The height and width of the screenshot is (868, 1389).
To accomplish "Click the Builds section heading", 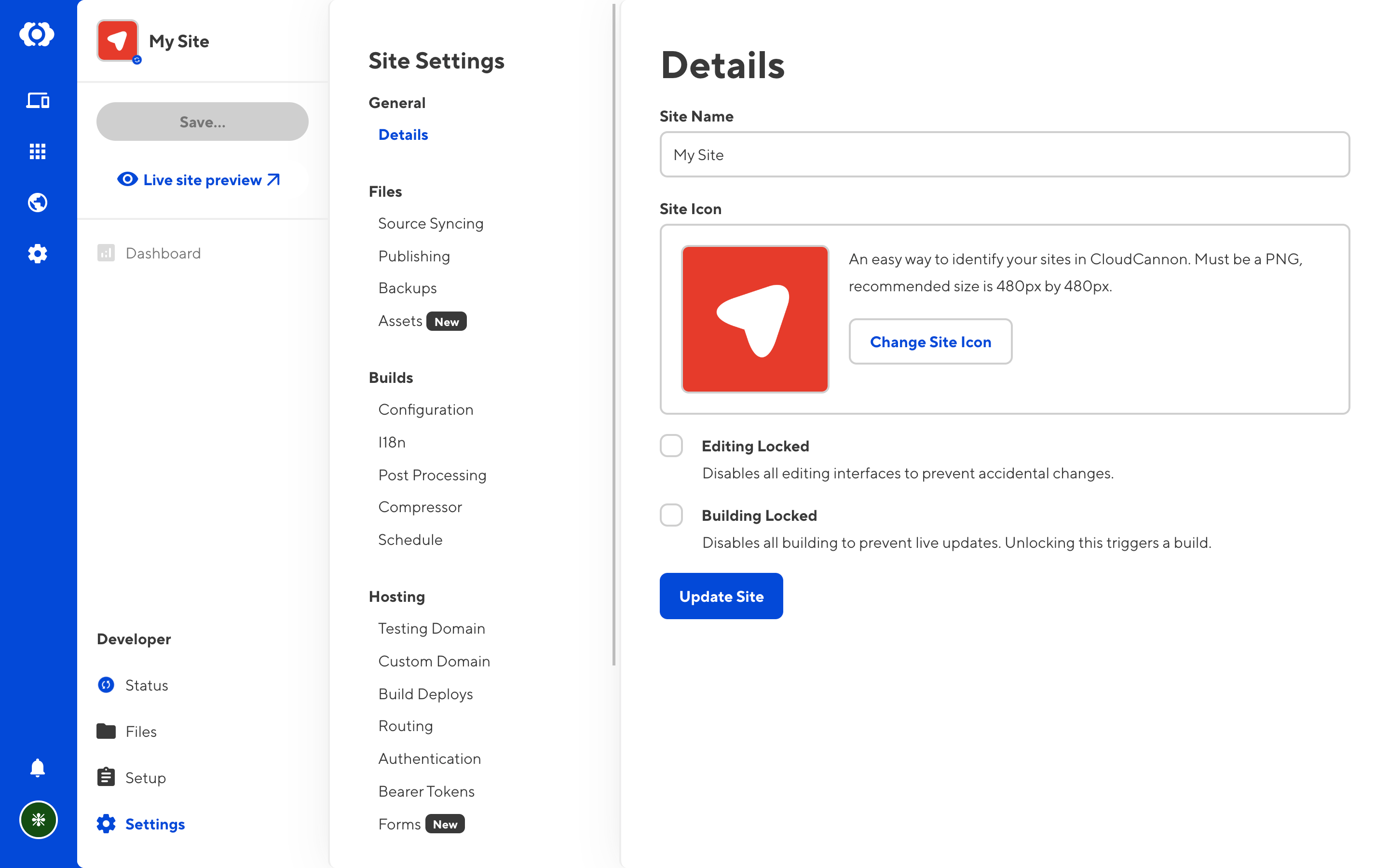I will click(391, 378).
